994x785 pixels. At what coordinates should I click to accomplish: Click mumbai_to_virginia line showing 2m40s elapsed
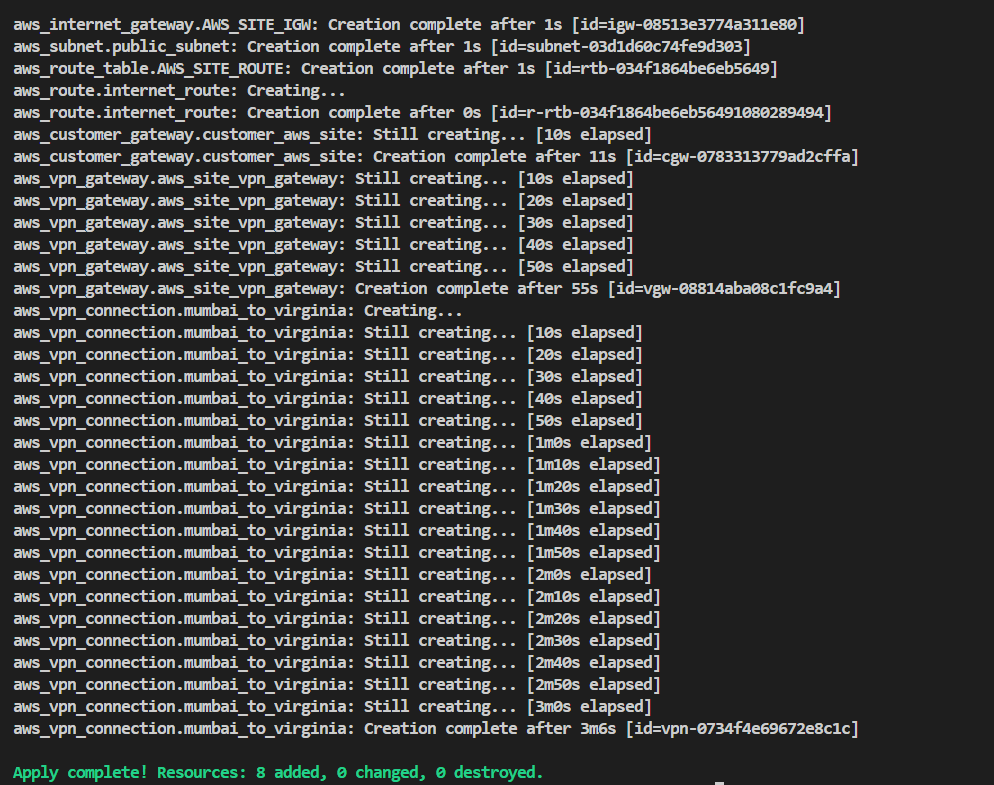coord(337,663)
